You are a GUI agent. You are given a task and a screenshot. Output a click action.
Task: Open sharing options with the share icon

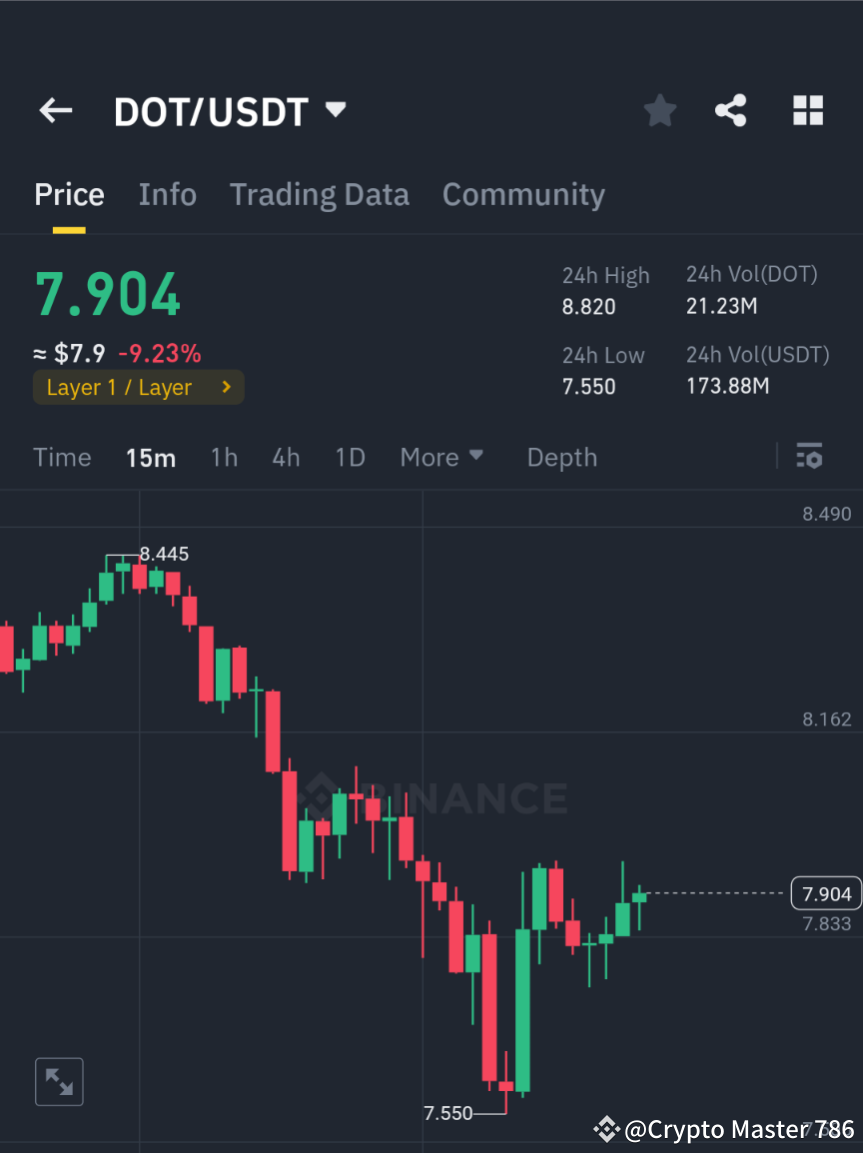pyautogui.click(x=731, y=110)
